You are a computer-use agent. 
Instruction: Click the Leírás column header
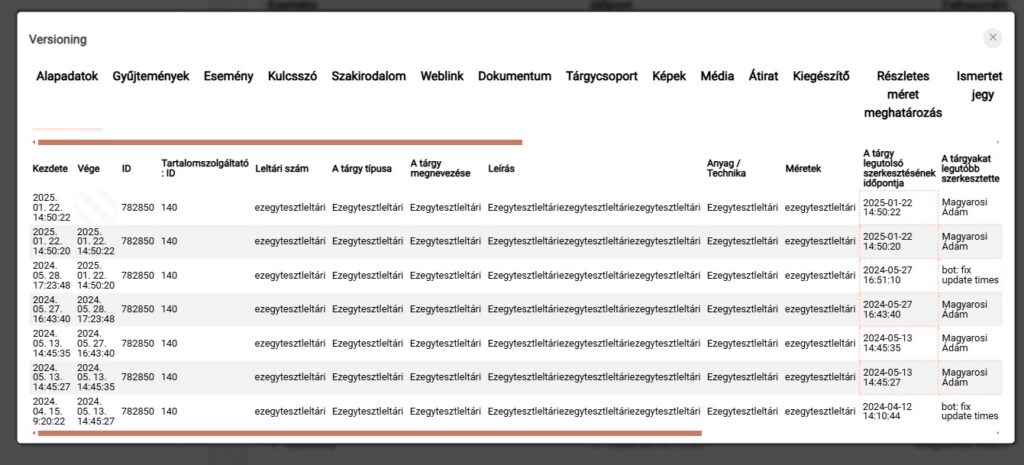click(x=501, y=168)
